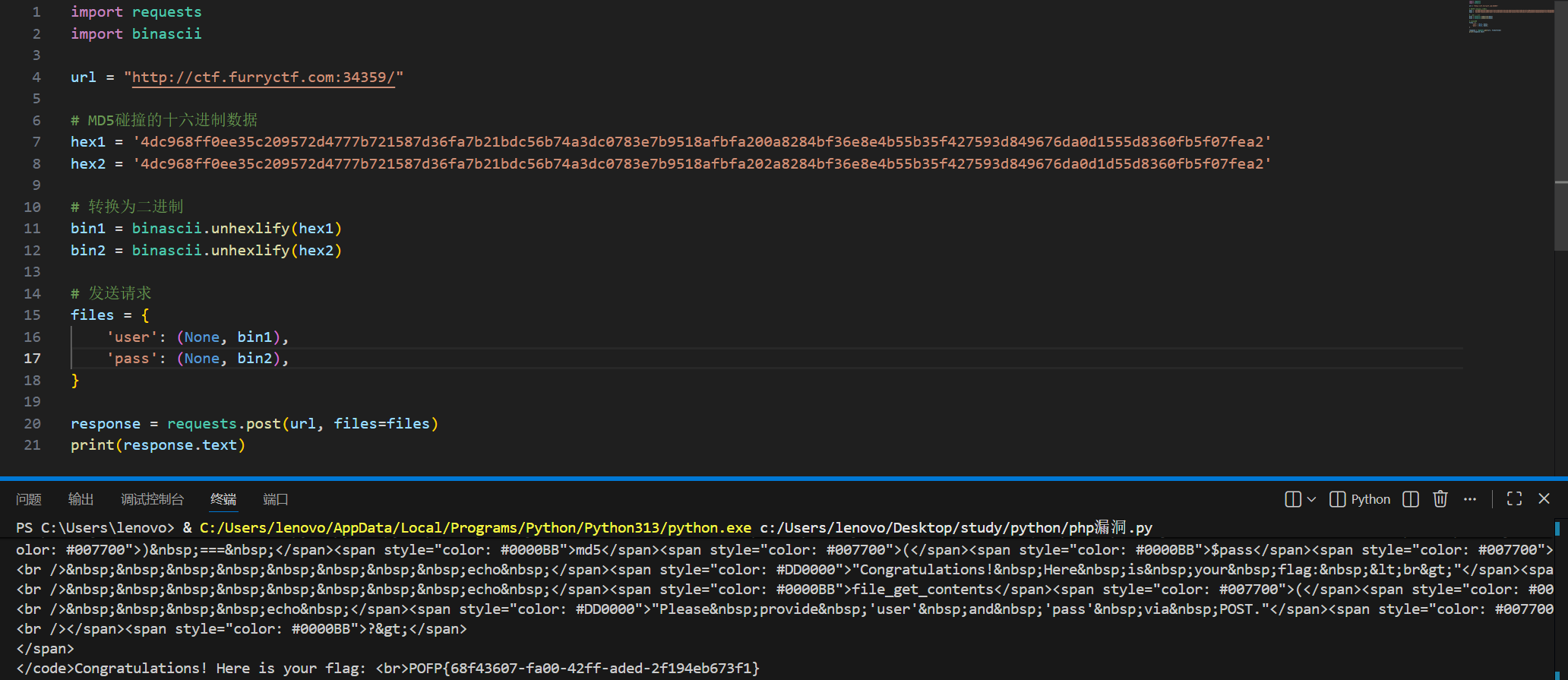1568x680 pixels.
Task: Click 'requests.post(url, files=files)' call
Action: [x=302, y=424]
